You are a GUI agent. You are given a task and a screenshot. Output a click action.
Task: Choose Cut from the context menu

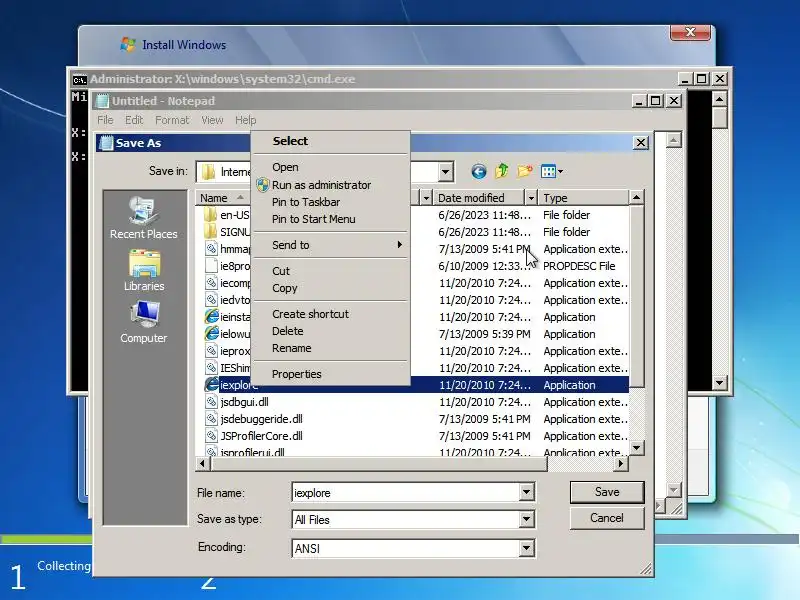[x=332, y=271]
